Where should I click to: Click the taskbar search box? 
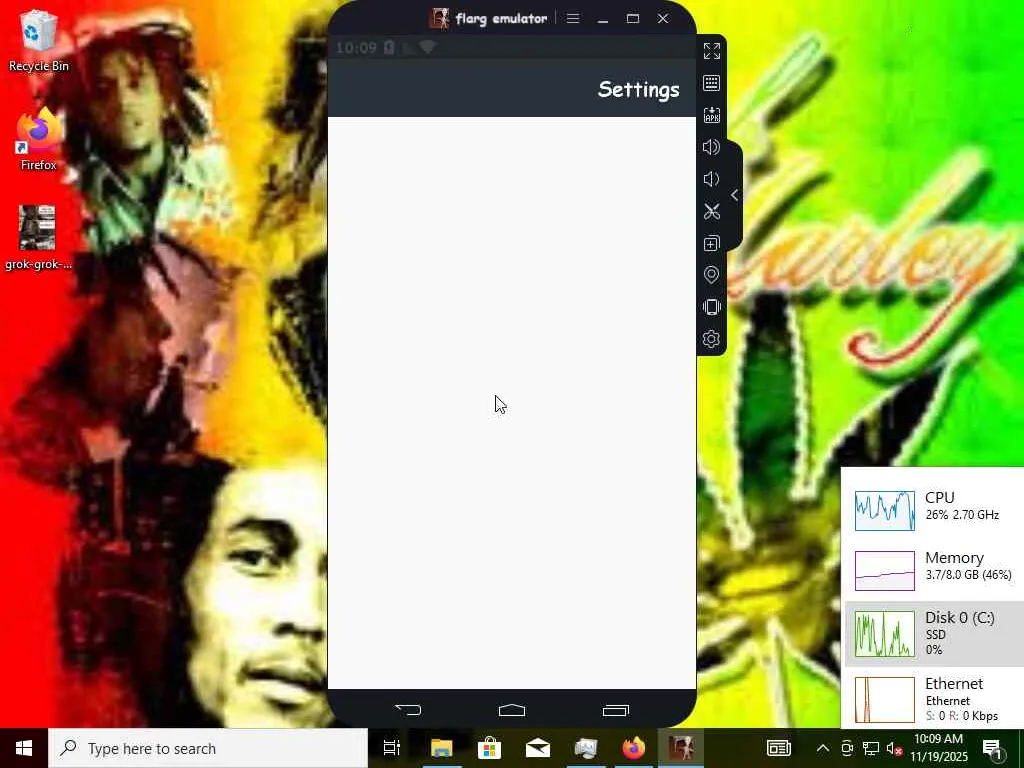(x=208, y=748)
